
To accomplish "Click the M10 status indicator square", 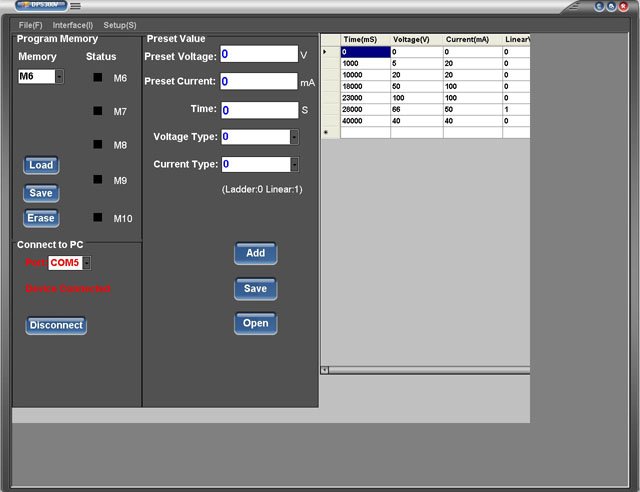I will pos(98,217).
